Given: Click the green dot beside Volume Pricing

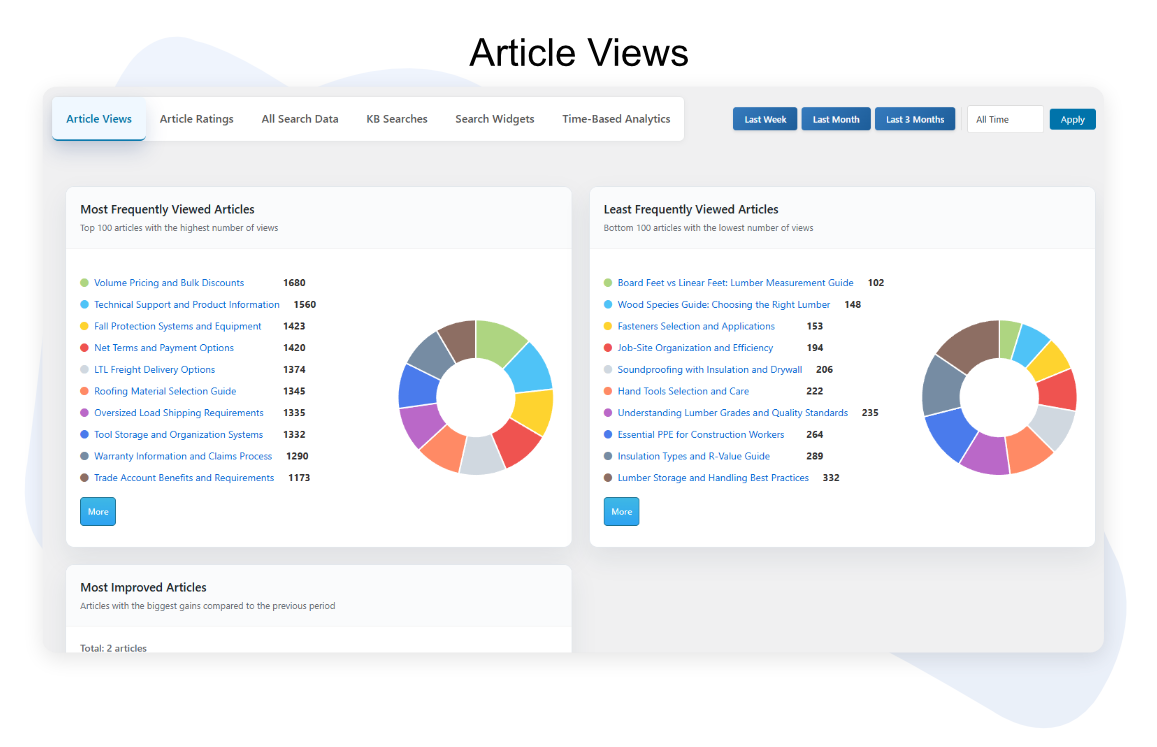Looking at the screenshot, I should pos(85,283).
